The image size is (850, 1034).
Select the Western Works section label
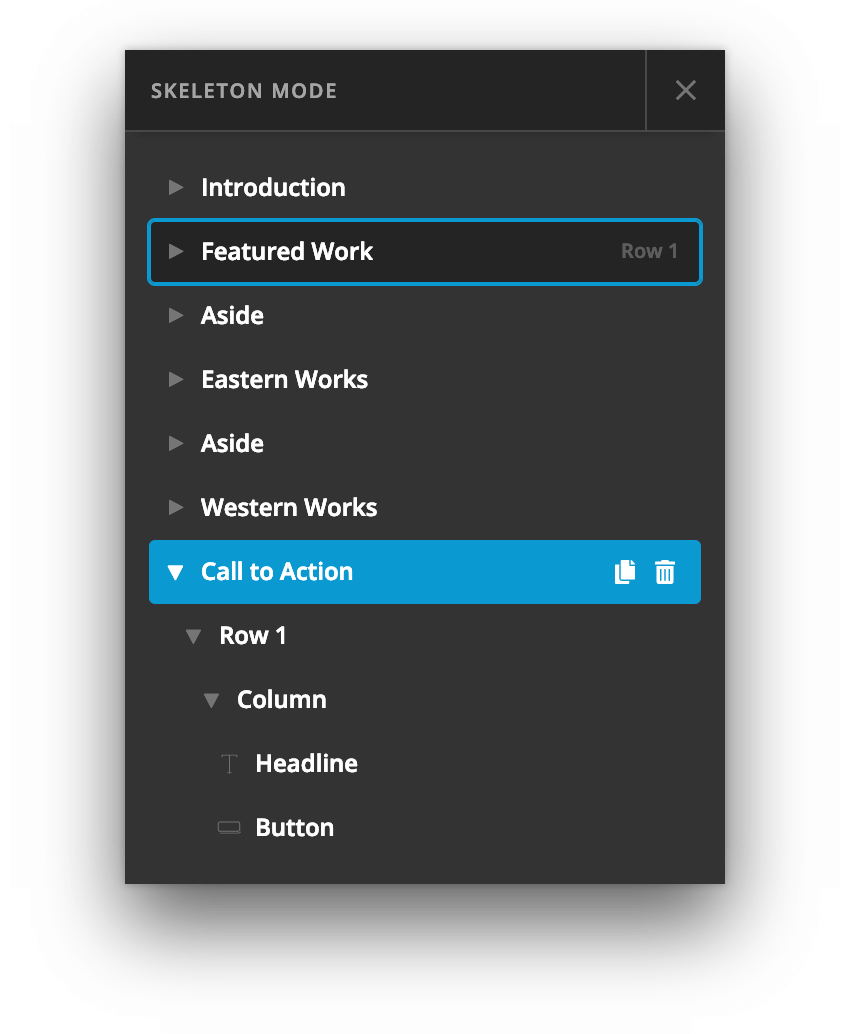pyautogui.click(x=289, y=508)
